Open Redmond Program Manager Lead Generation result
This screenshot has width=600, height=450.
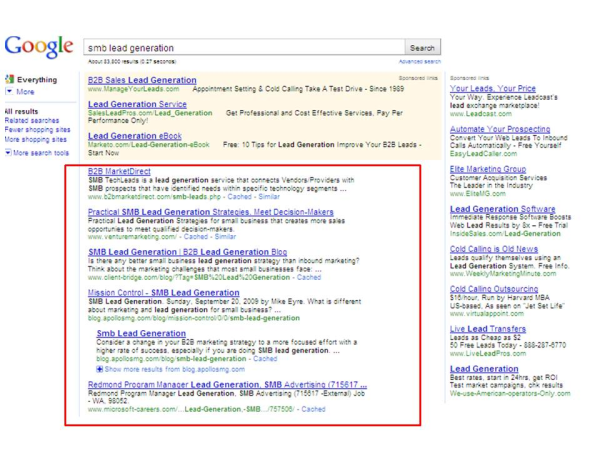227,385
